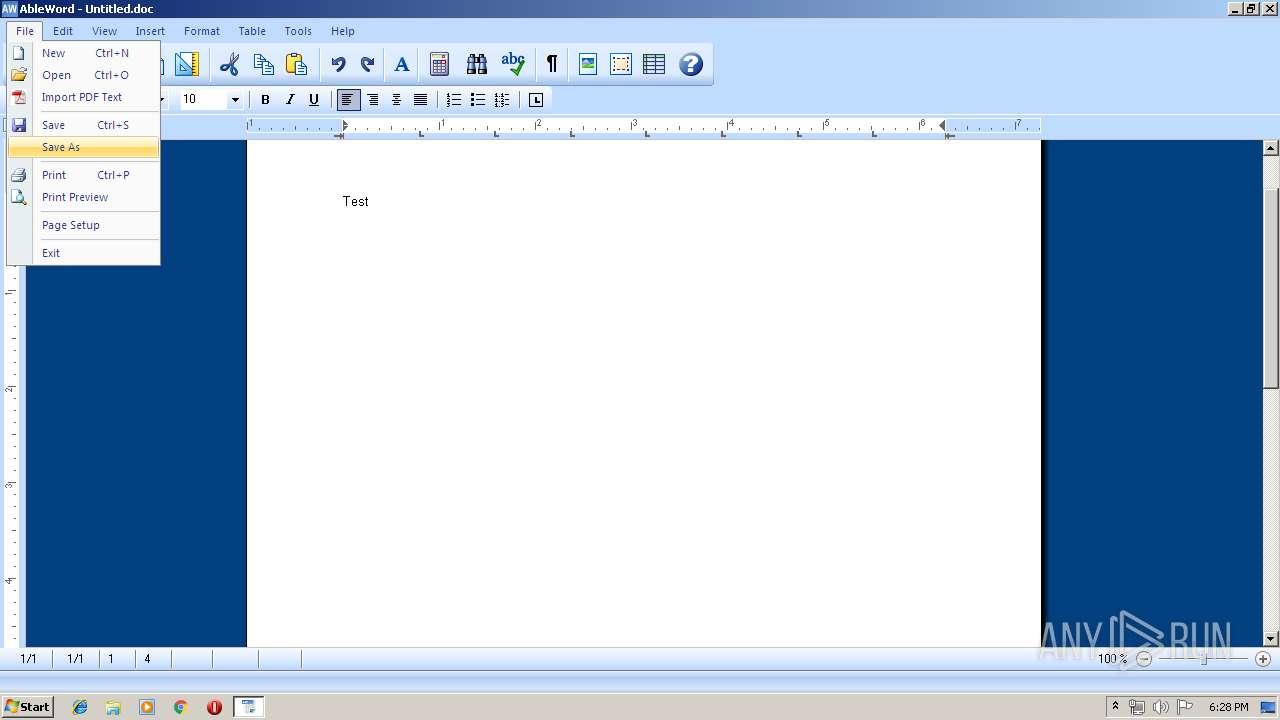Open the Edit menu

pos(63,31)
